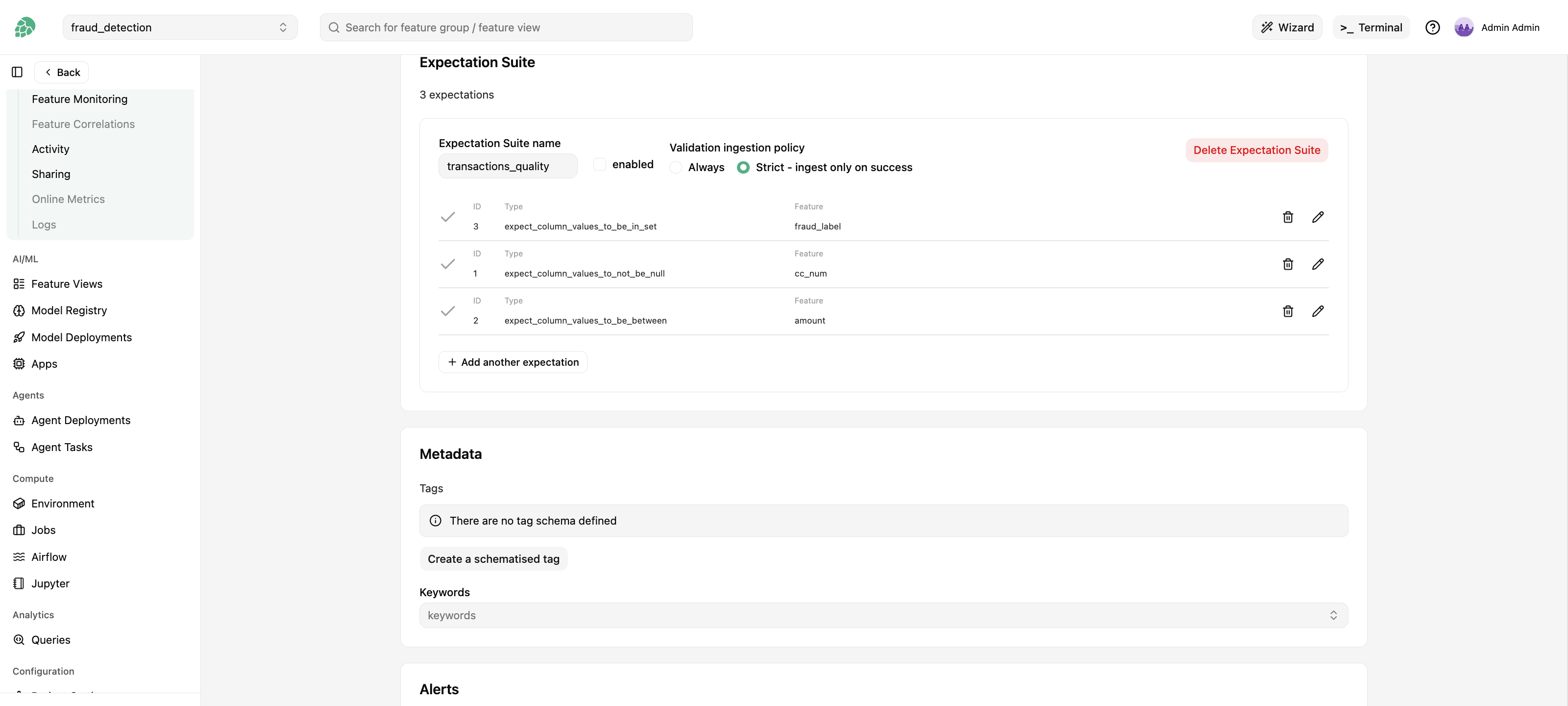Viewport: 1568px width, 706px height.
Task: Click the Queries magnifier icon
Action: [x=19, y=640]
